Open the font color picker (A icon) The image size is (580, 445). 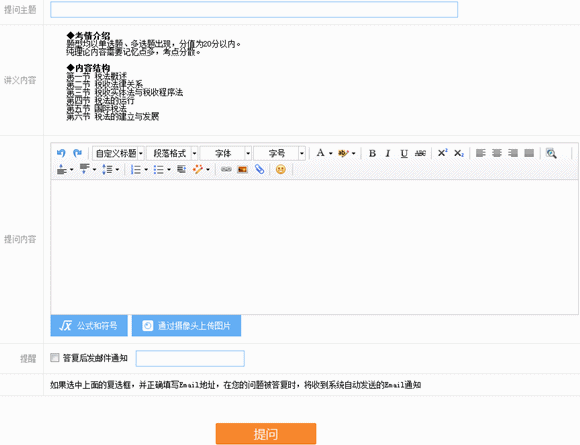(320, 153)
